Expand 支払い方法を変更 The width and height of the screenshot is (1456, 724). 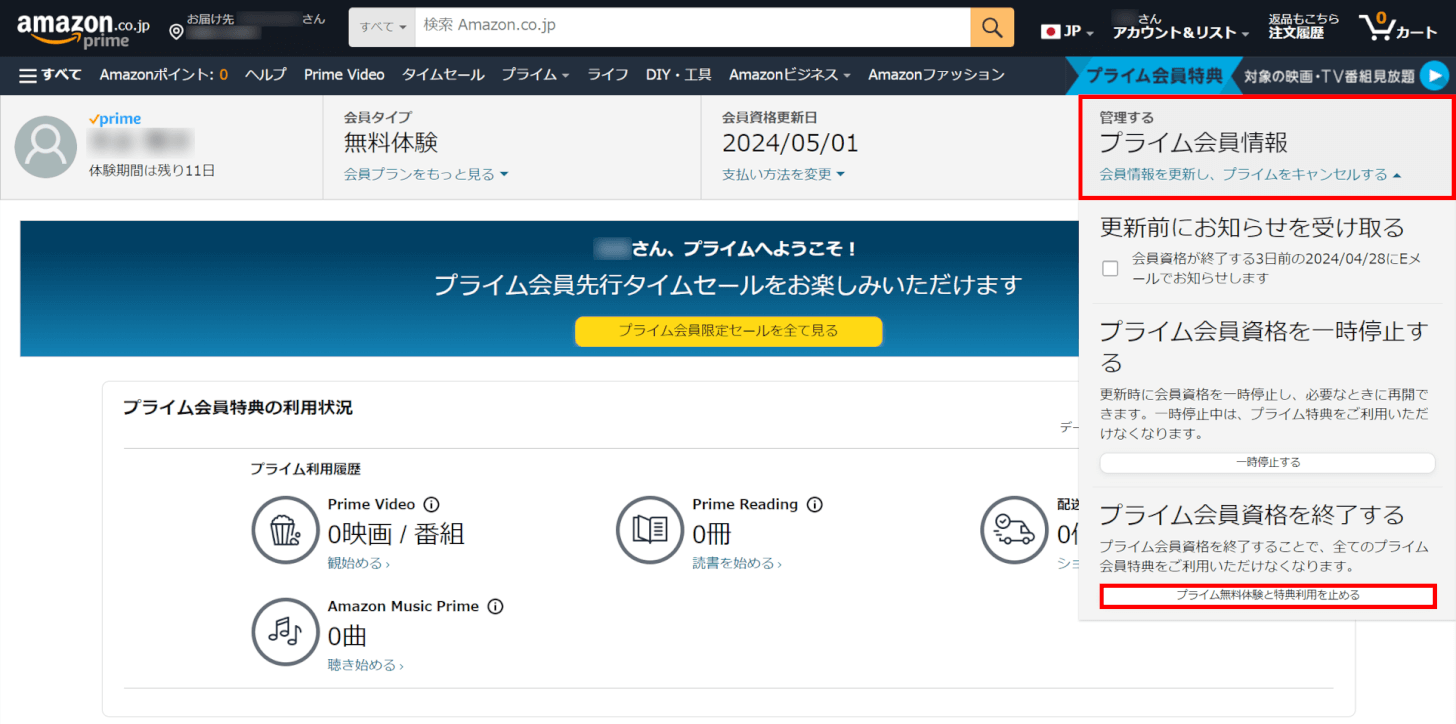click(x=783, y=175)
